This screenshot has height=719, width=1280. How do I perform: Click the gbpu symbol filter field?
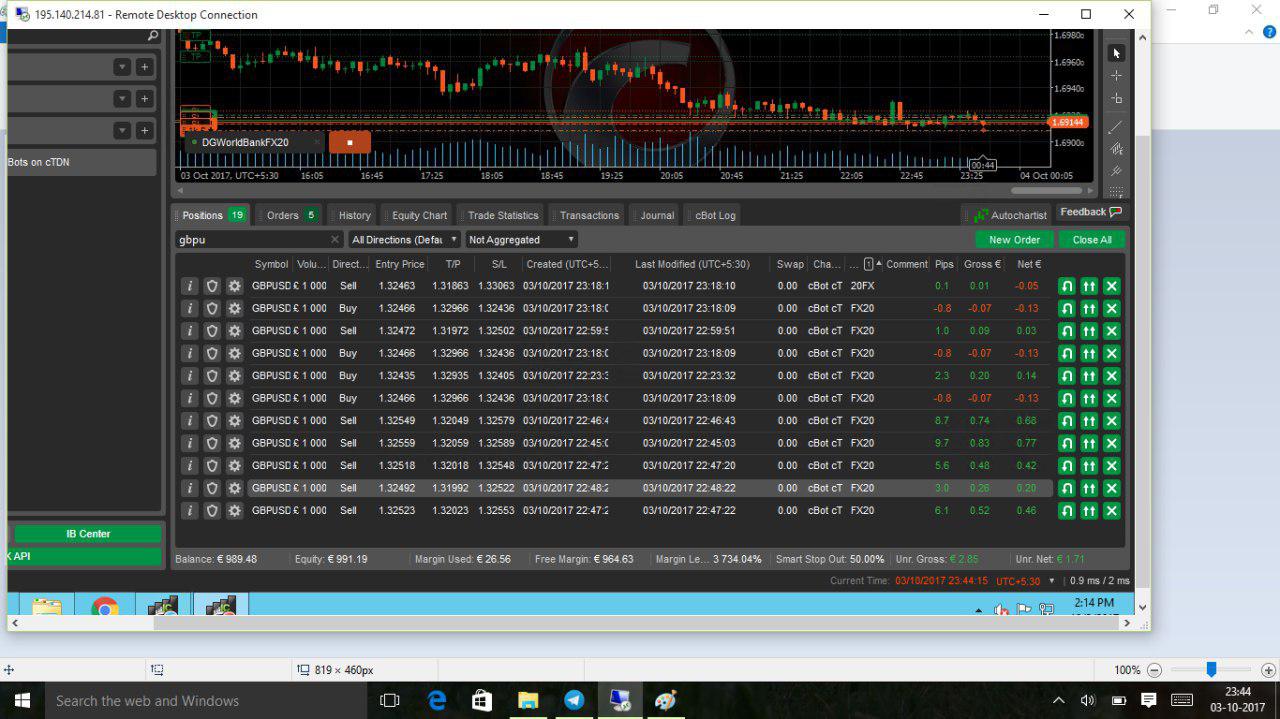tap(259, 240)
